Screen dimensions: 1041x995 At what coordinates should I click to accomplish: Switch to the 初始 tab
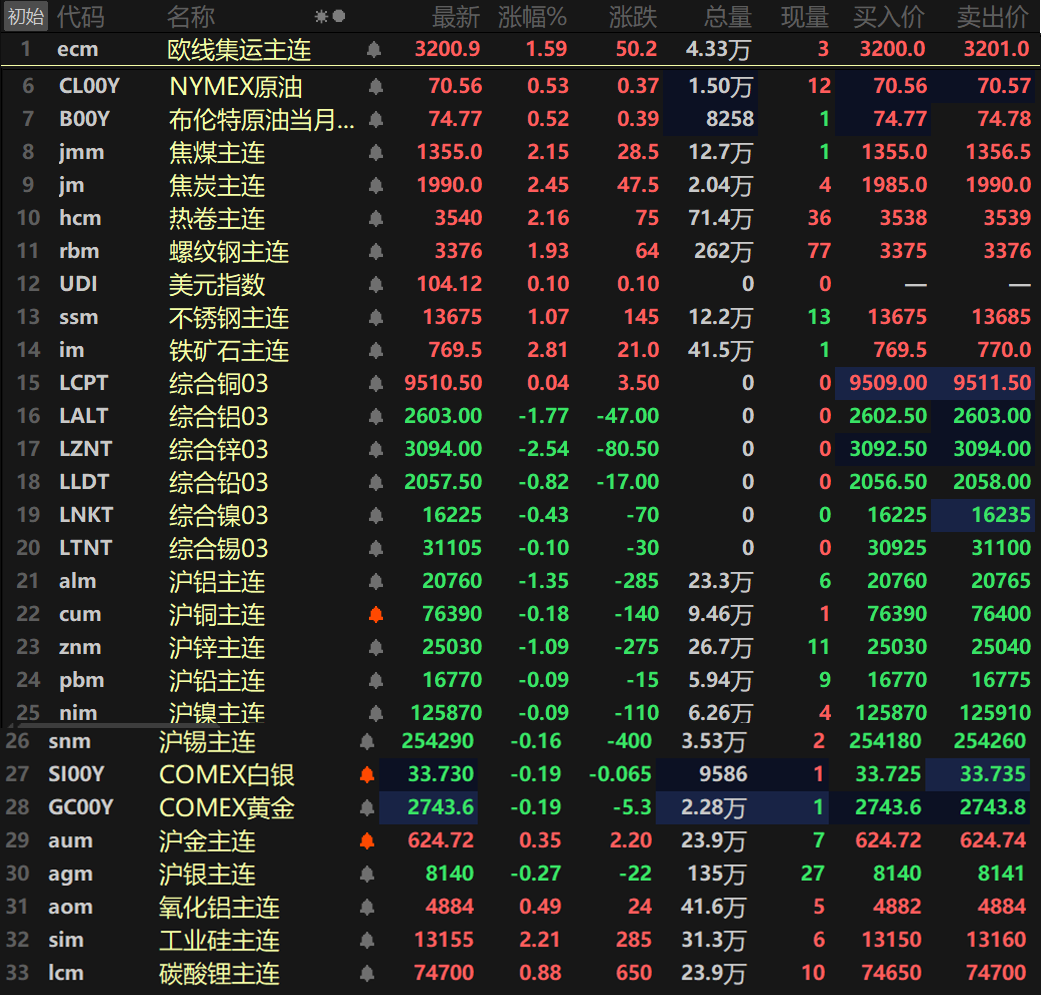coord(25,17)
